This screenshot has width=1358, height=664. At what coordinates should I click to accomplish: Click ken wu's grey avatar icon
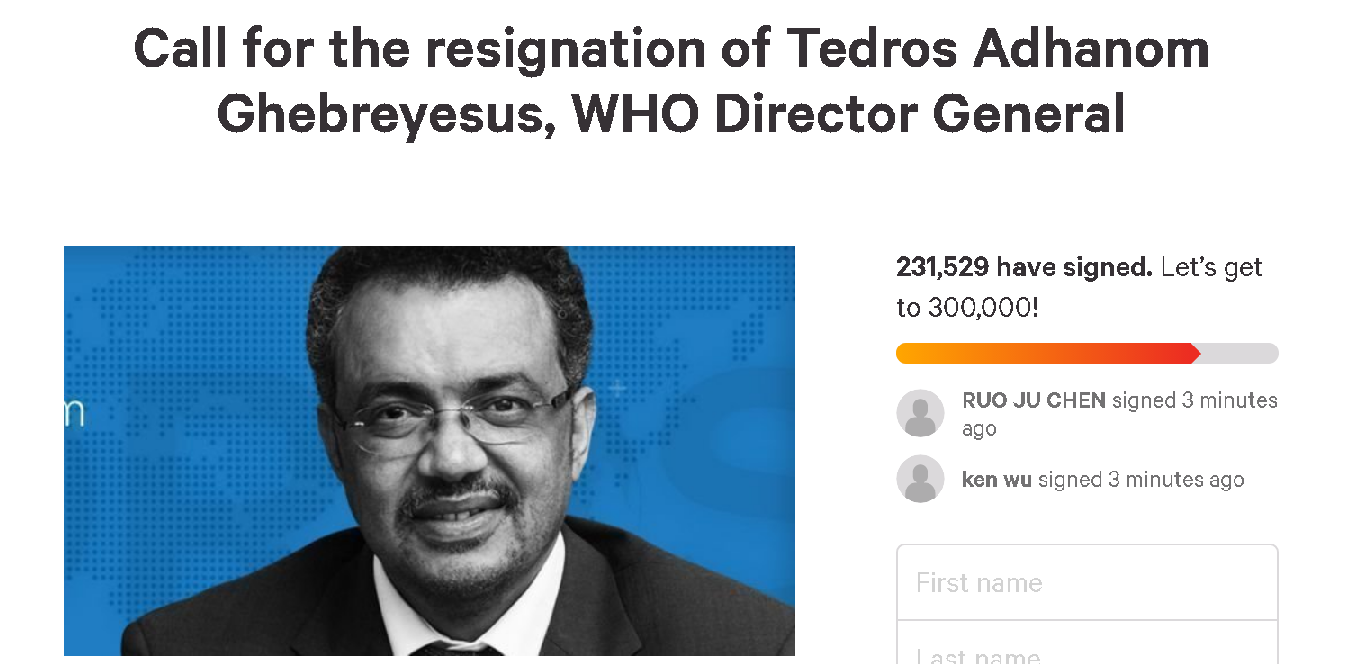tap(920, 479)
